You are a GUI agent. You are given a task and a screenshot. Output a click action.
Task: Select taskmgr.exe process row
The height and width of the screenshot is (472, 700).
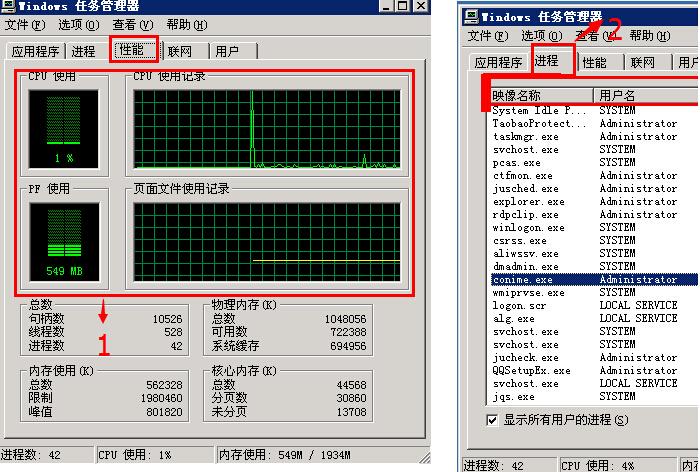point(595,136)
